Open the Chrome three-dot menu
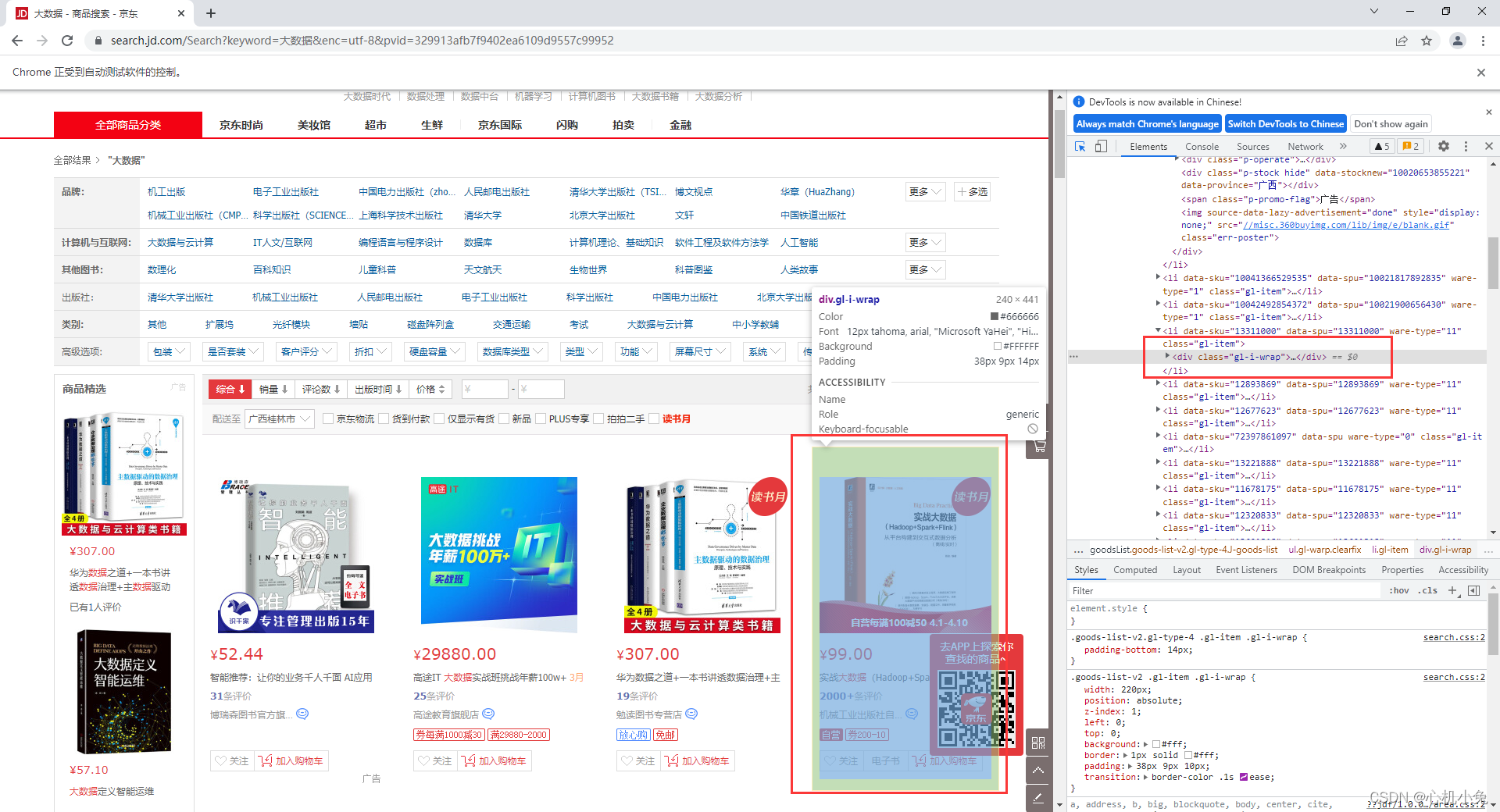This screenshot has width=1500, height=812. tap(1483, 41)
